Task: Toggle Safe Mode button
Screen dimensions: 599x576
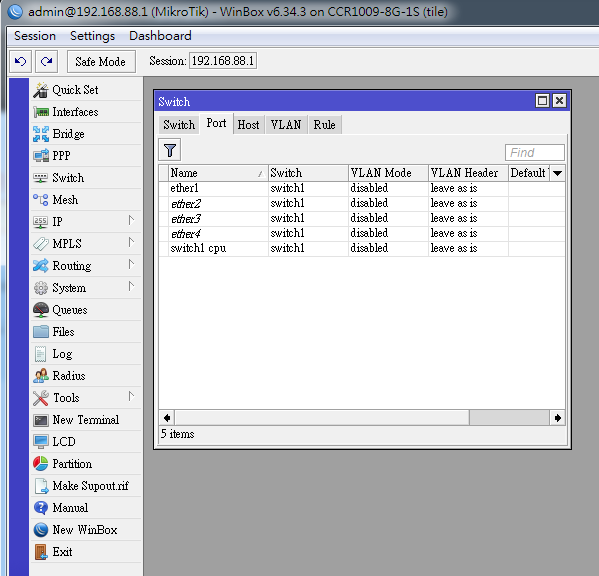Action: tap(101, 61)
